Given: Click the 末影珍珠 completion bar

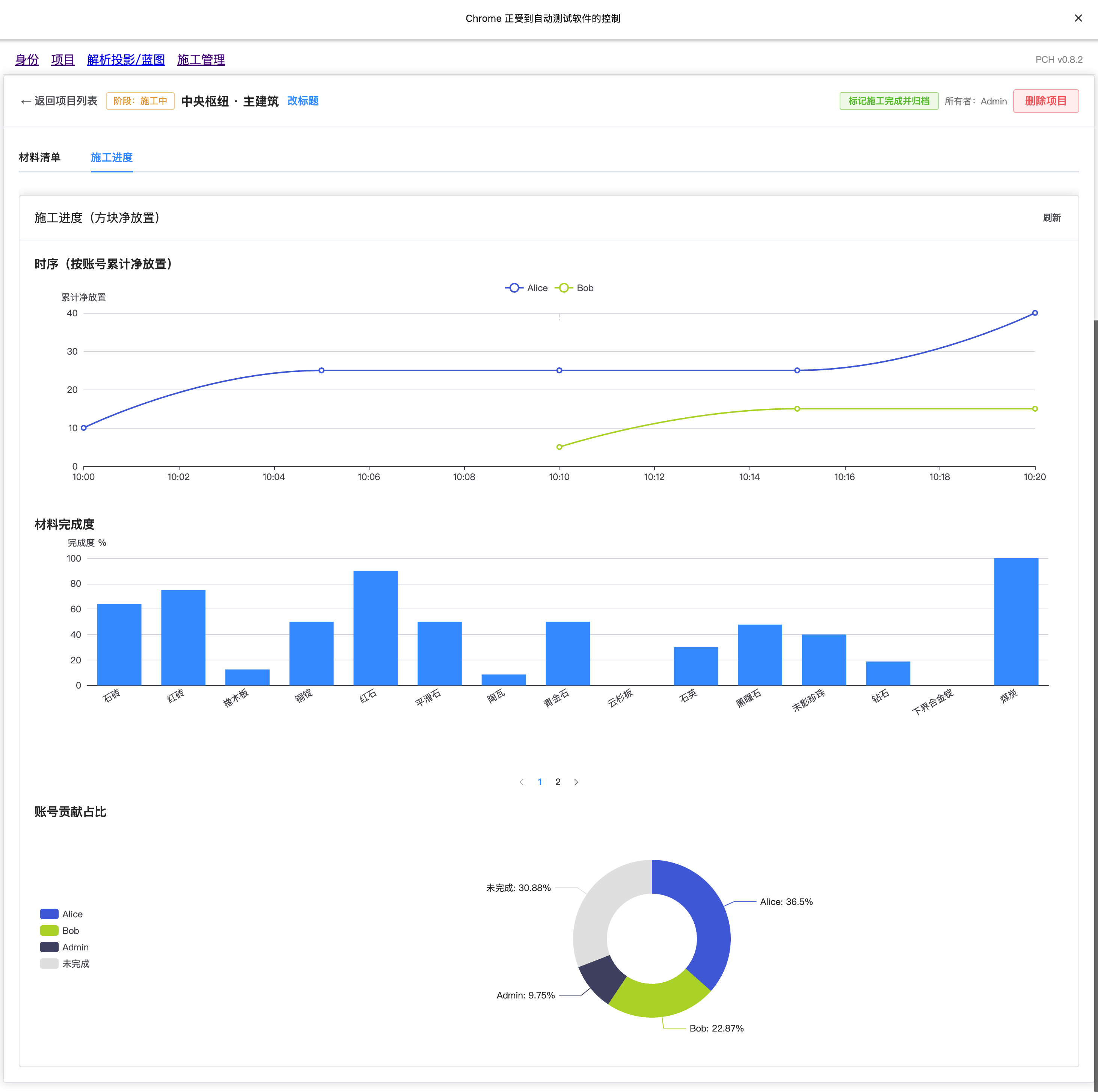Looking at the screenshot, I should point(823,660).
